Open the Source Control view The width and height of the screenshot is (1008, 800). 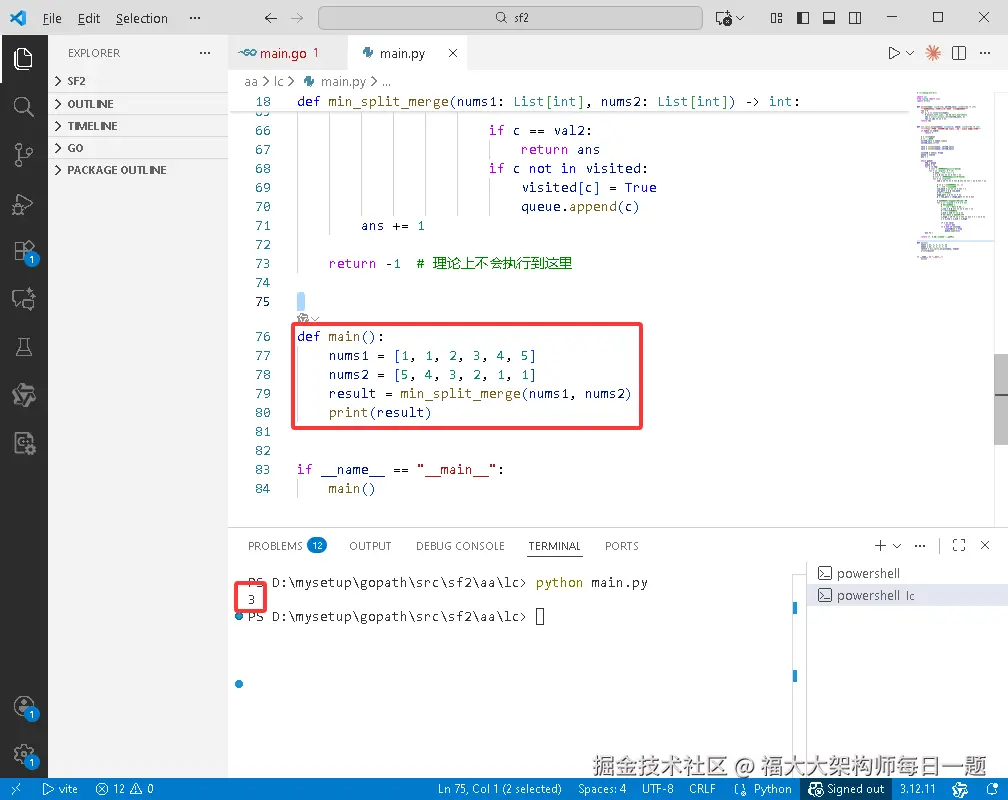pos(23,155)
